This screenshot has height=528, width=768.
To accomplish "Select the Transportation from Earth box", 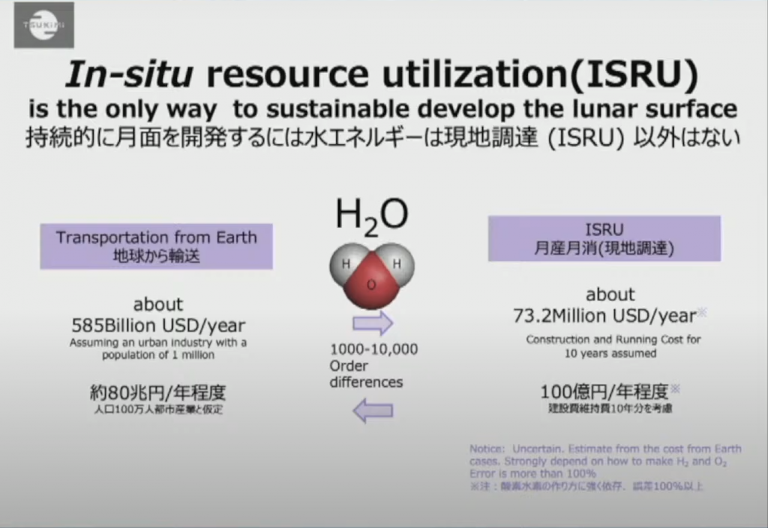I will (x=156, y=246).
